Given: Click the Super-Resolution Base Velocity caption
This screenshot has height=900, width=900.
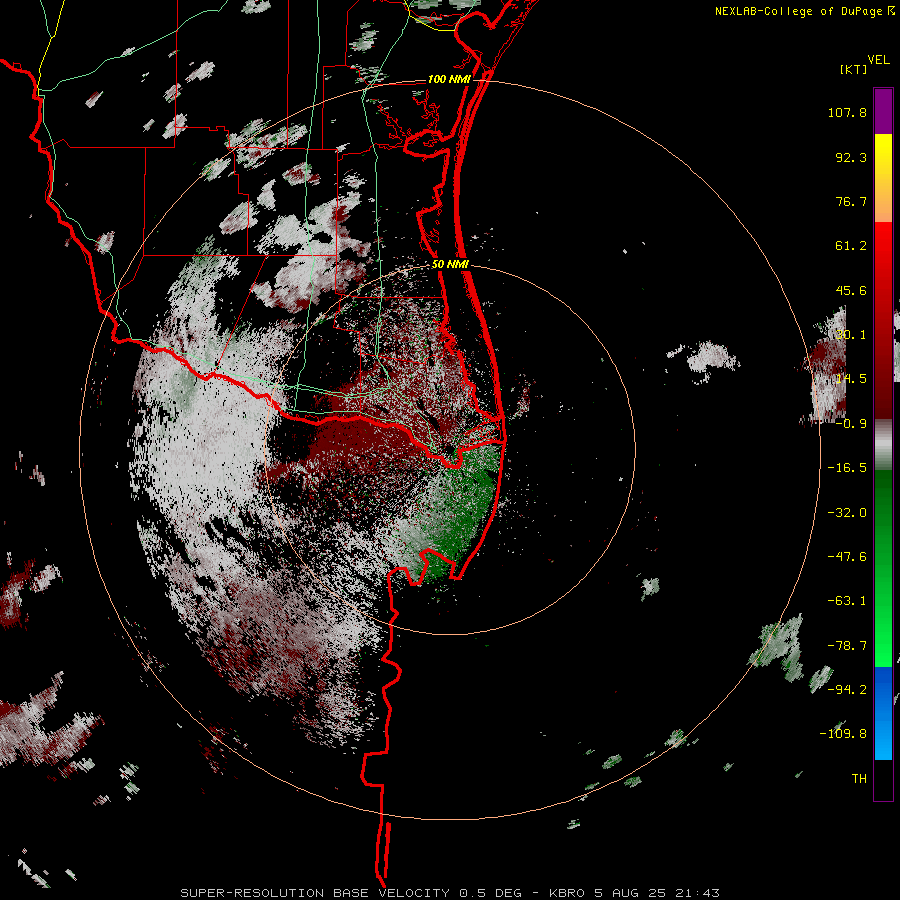Looking at the screenshot, I should tap(450, 893).
